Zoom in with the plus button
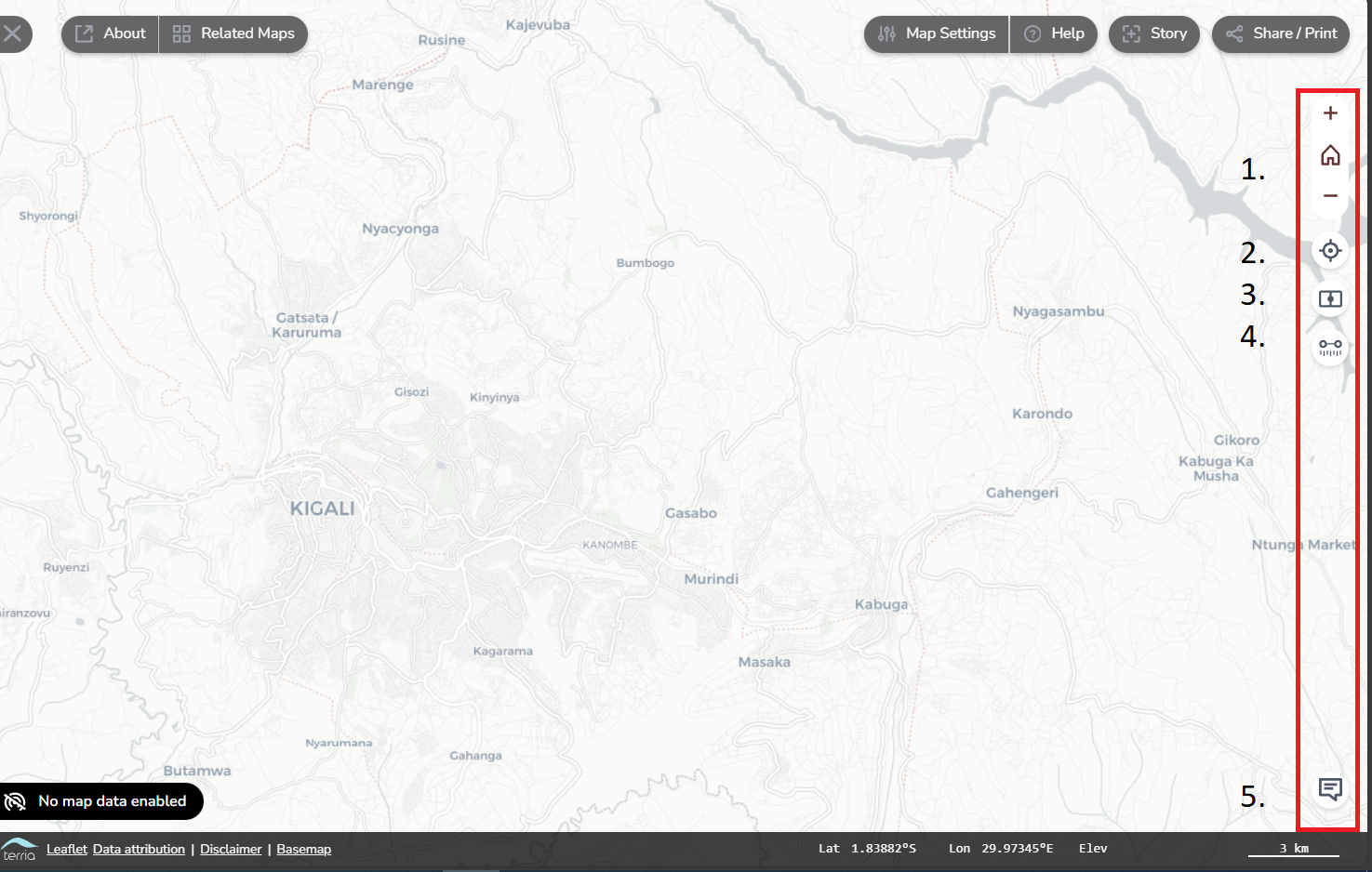The height and width of the screenshot is (872, 1372). (x=1330, y=113)
